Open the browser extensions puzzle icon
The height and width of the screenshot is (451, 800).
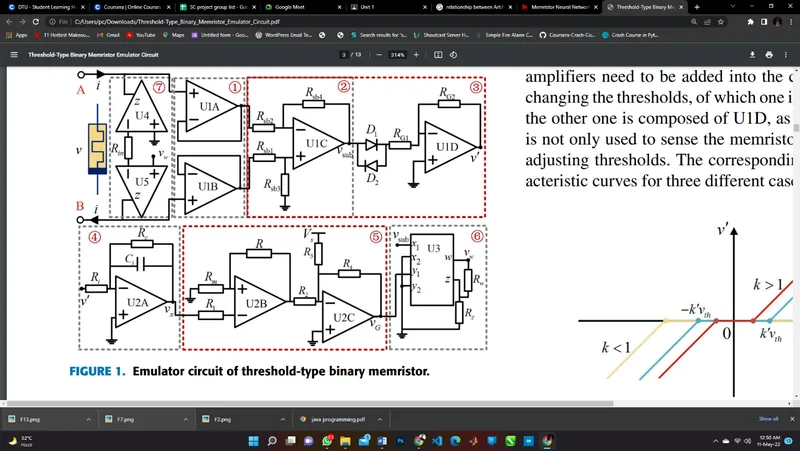pos(751,22)
